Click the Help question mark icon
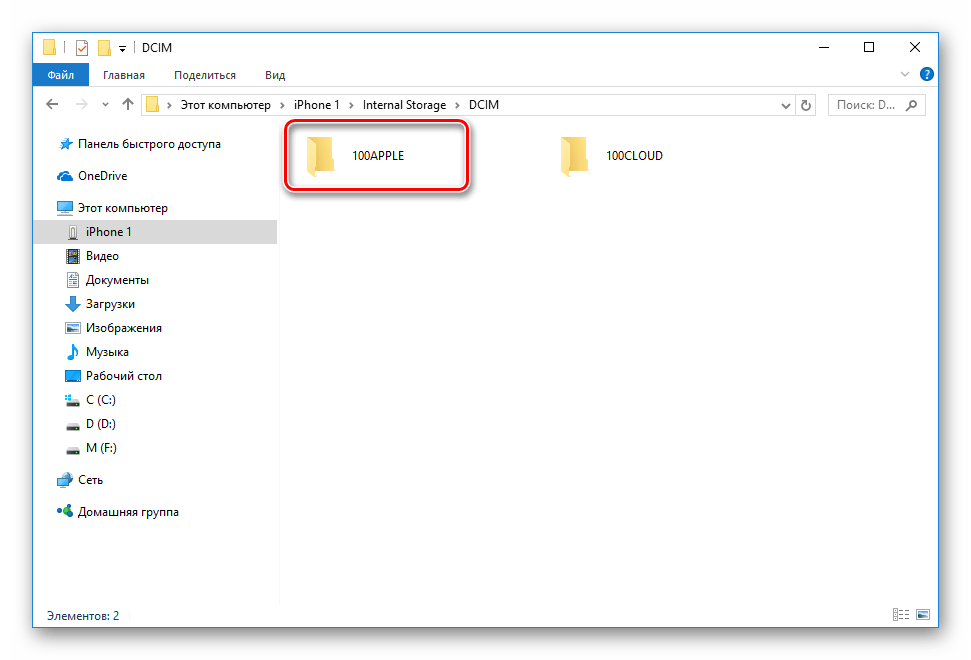 point(926,75)
